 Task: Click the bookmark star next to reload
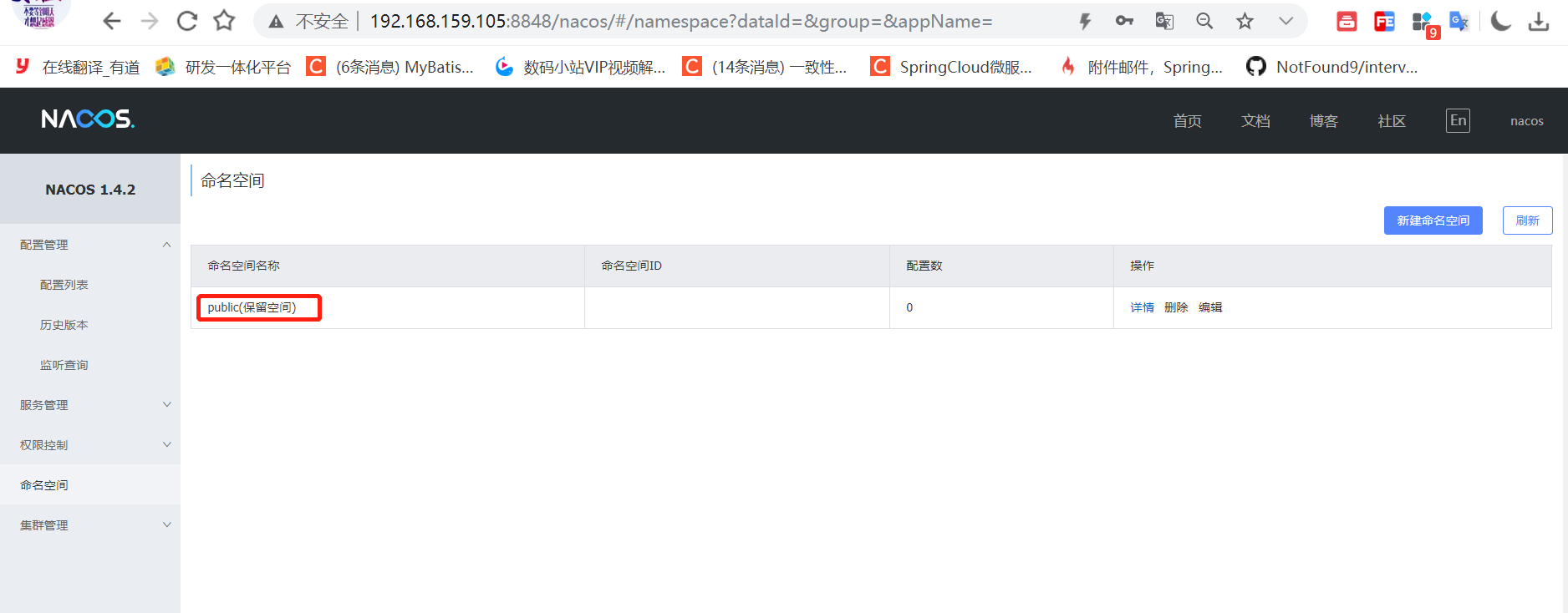tap(224, 21)
